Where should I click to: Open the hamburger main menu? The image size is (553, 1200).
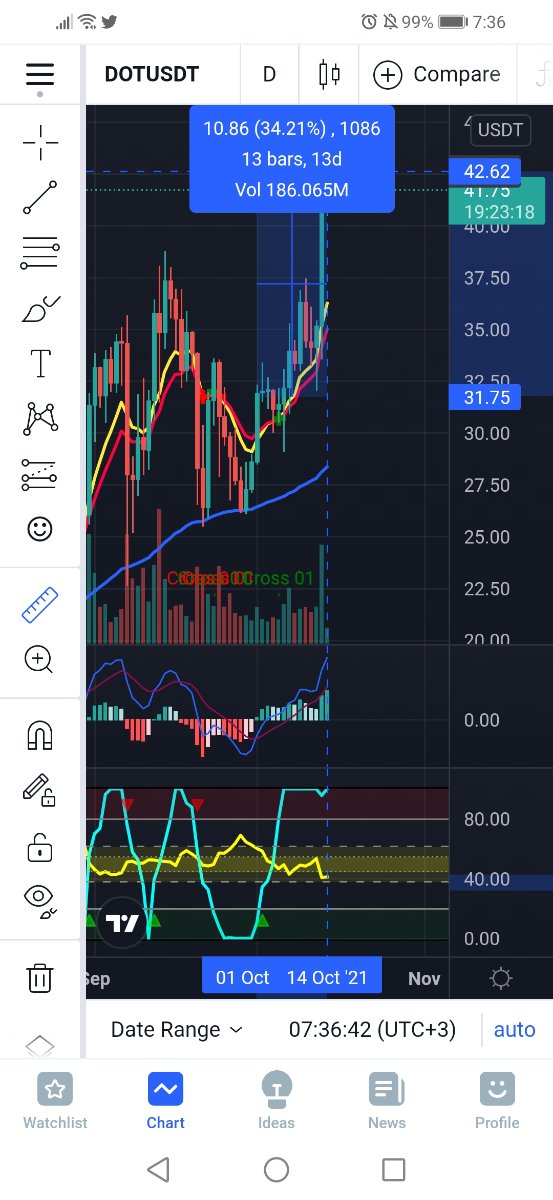click(x=40, y=74)
